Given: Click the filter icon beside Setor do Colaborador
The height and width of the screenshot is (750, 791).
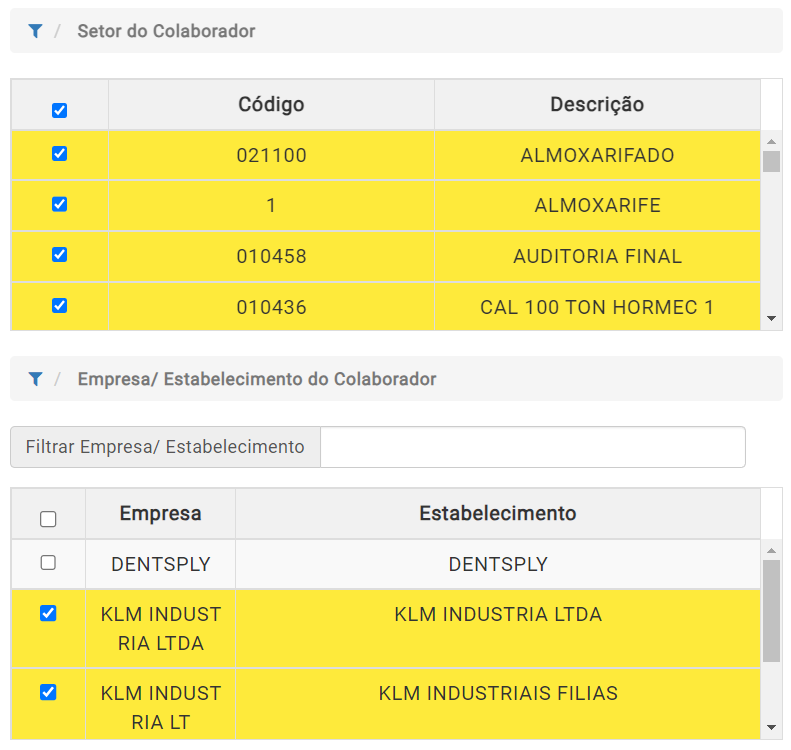Looking at the screenshot, I should (35, 31).
